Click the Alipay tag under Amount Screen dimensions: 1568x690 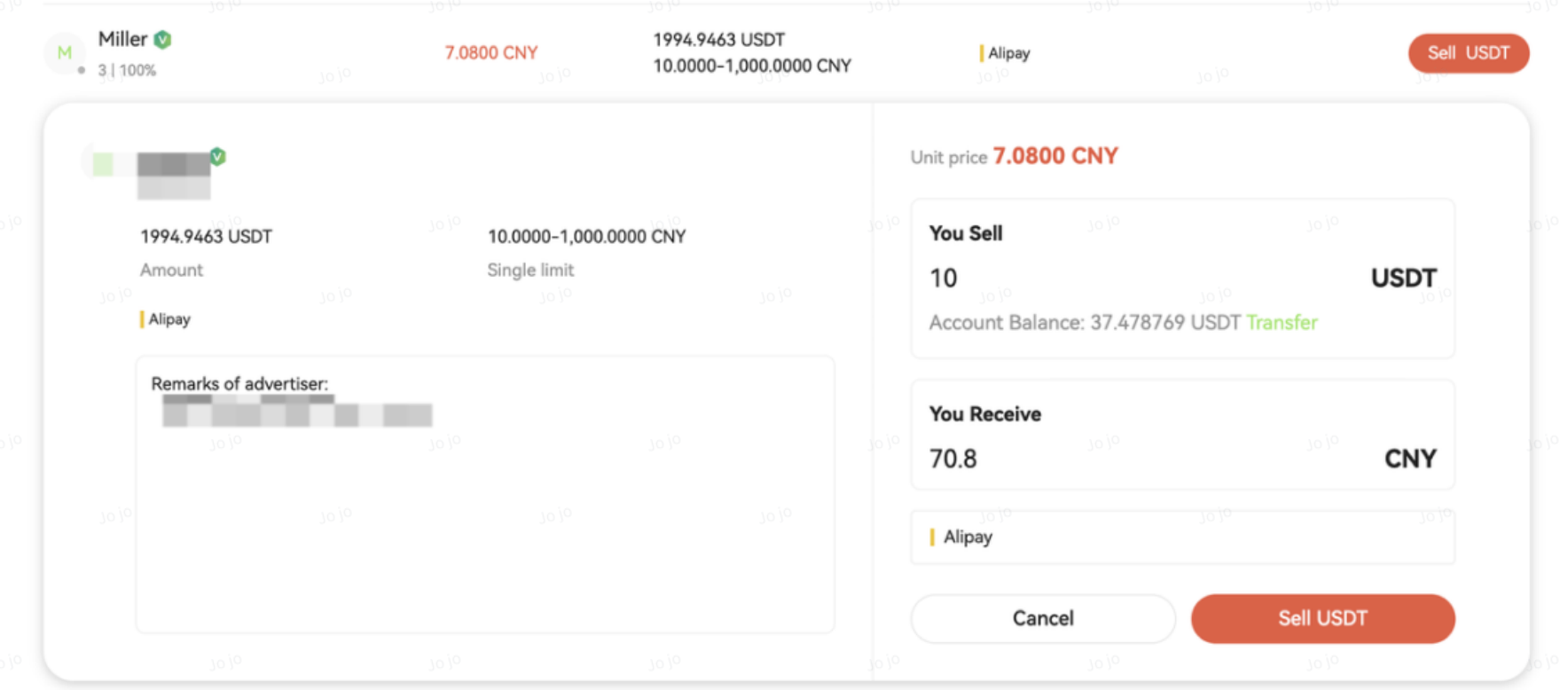click(166, 319)
